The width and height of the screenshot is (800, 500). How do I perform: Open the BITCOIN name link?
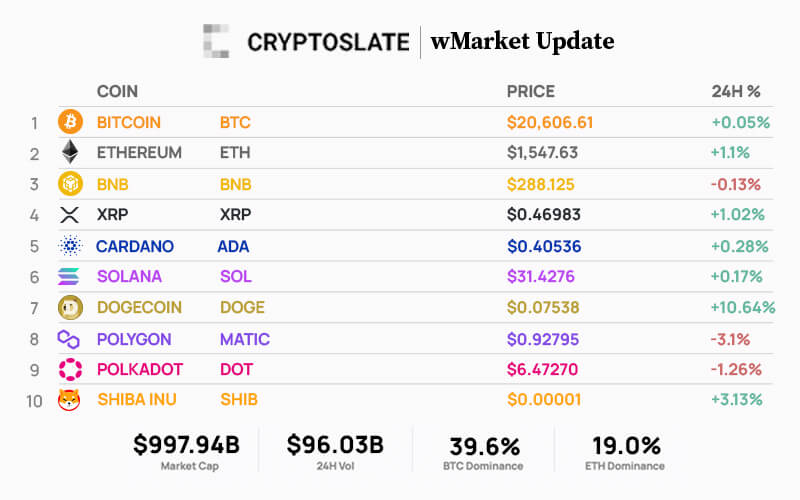pyautogui.click(x=129, y=123)
